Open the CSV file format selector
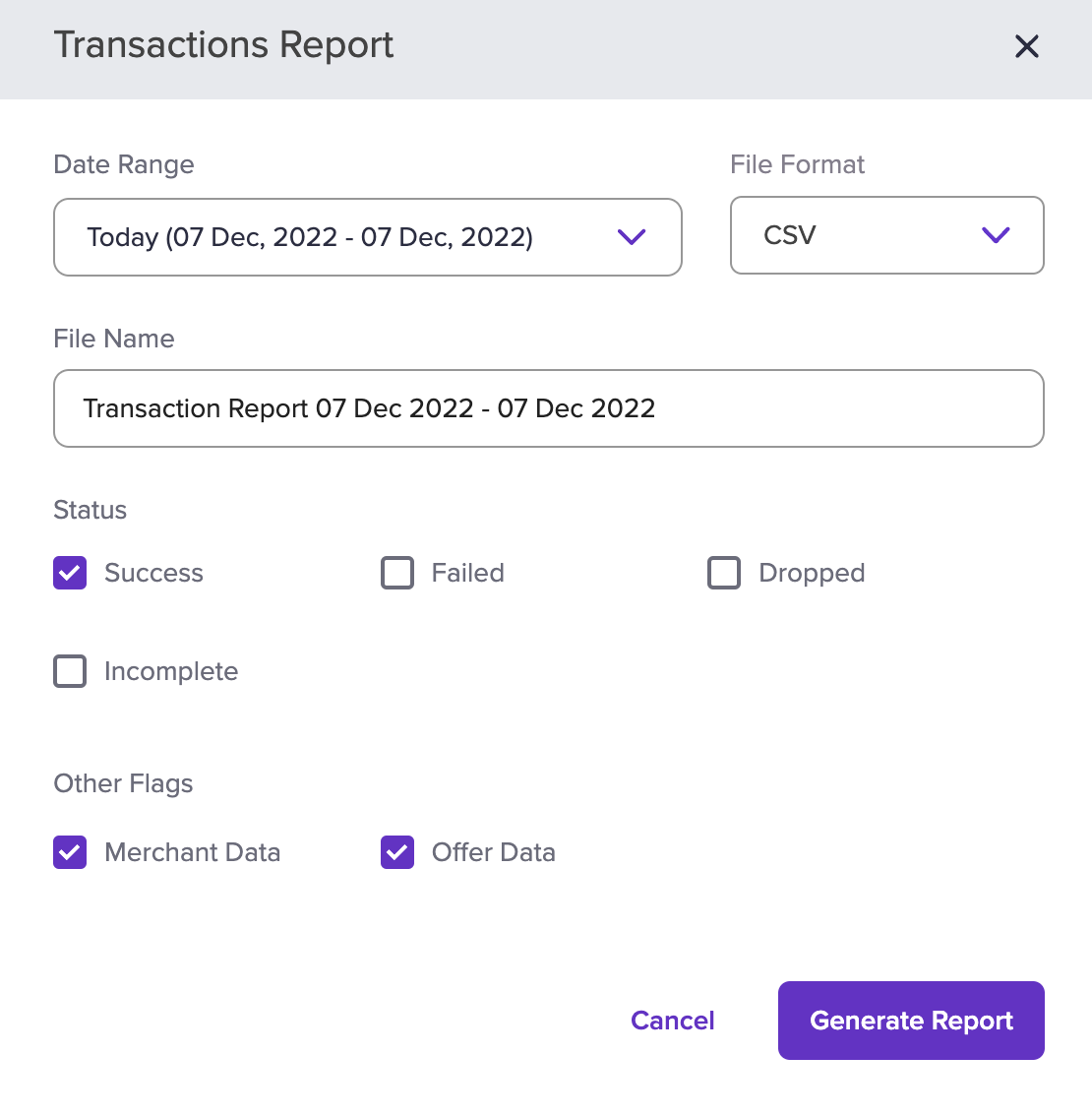The image size is (1092, 1116). [x=885, y=235]
